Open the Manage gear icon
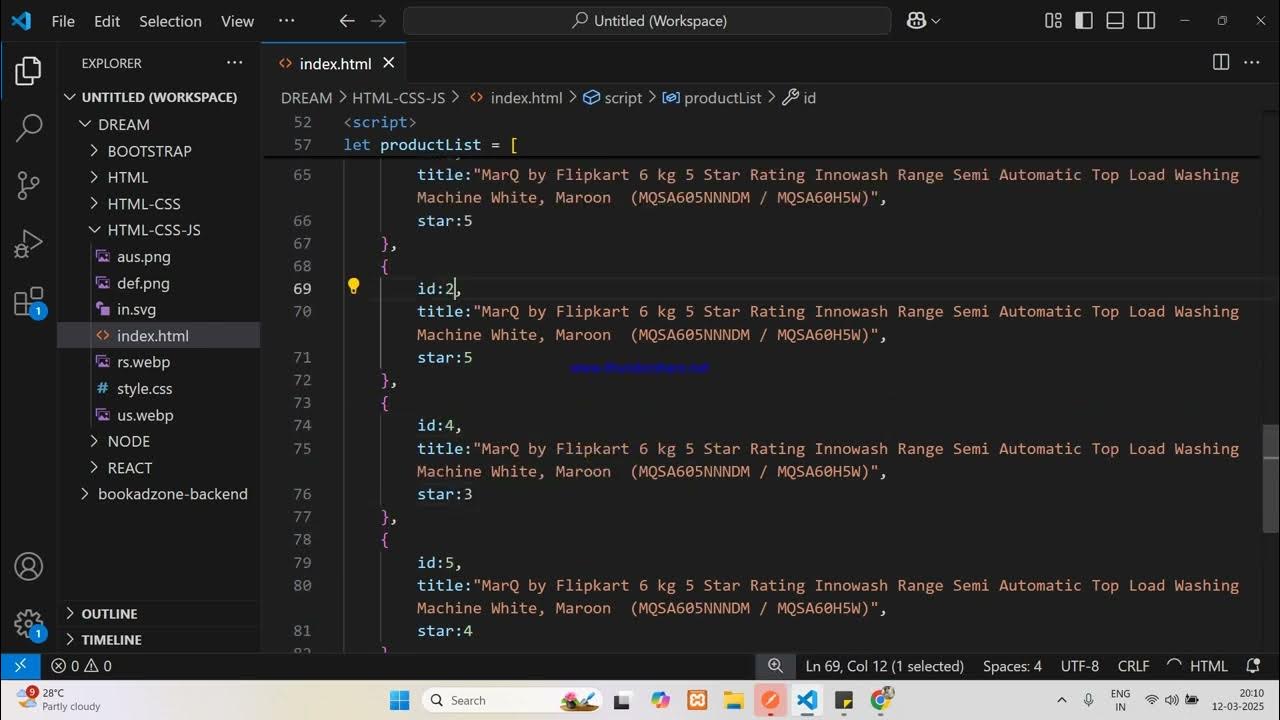The image size is (1280, 720). [x=28, y=625]
